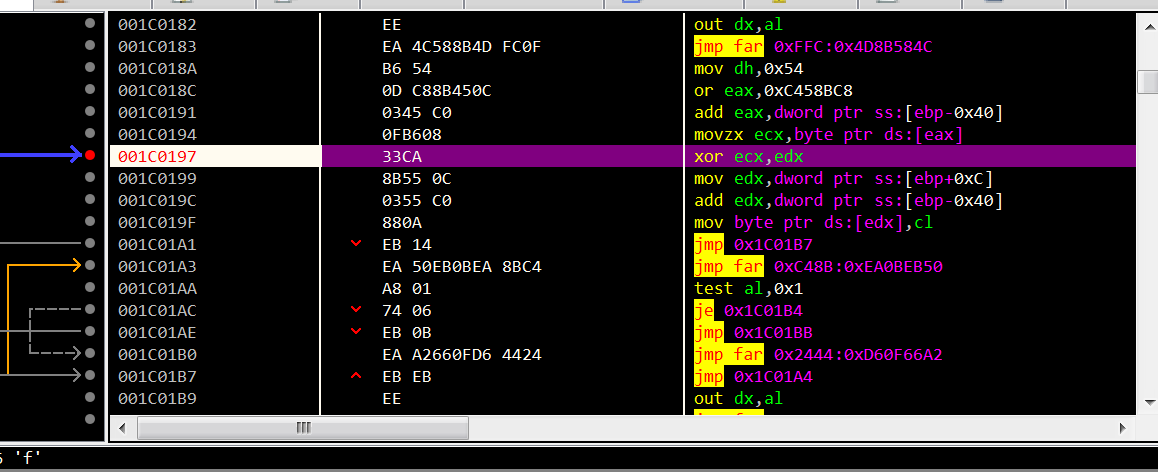
Task: Select address 001C01B9
Action: point(157,399)
